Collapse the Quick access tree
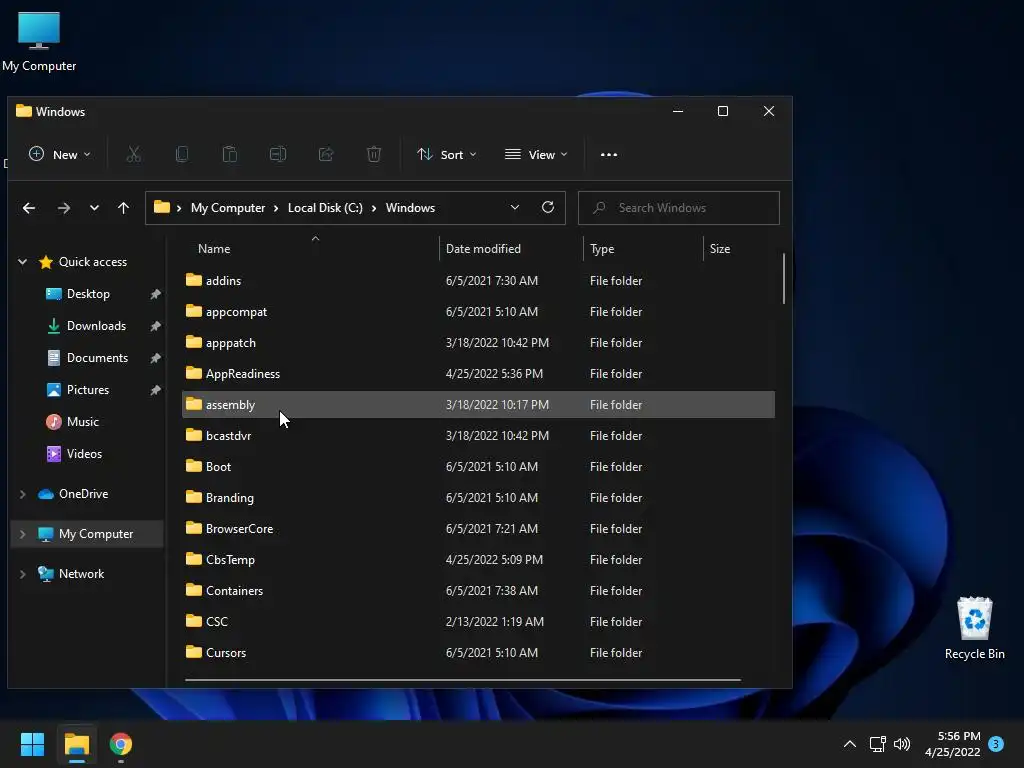This screenshot has height=768, width=1024. point(22,262)
